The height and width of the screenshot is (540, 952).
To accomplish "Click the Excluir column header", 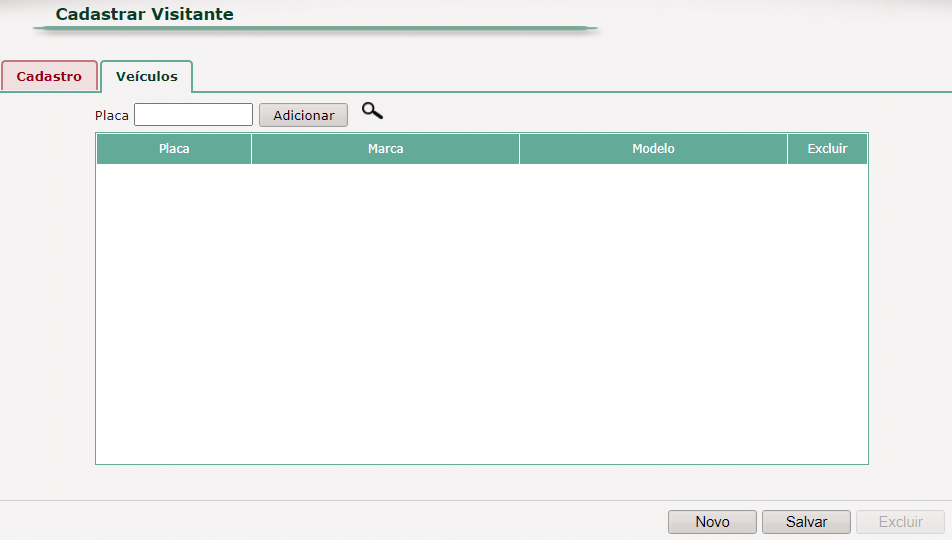I will pyautogui.click(x=828, y=149).
